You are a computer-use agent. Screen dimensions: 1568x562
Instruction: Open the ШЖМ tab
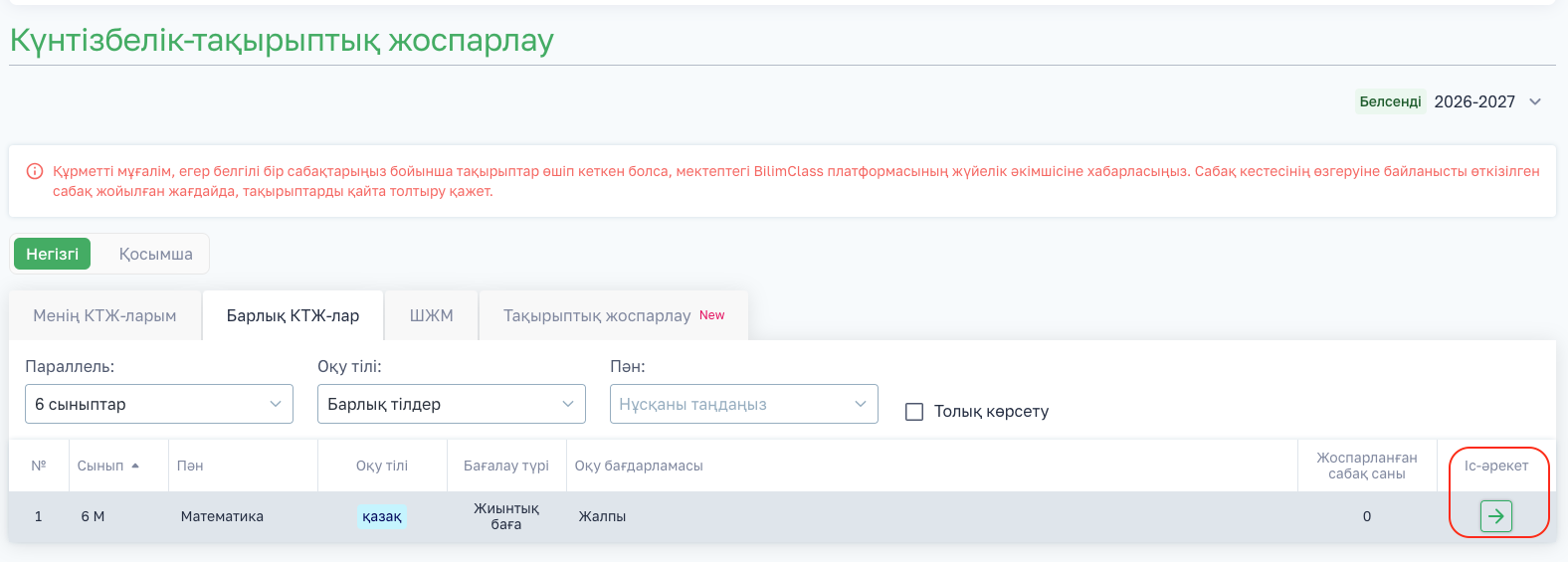(x=431, y=315)
